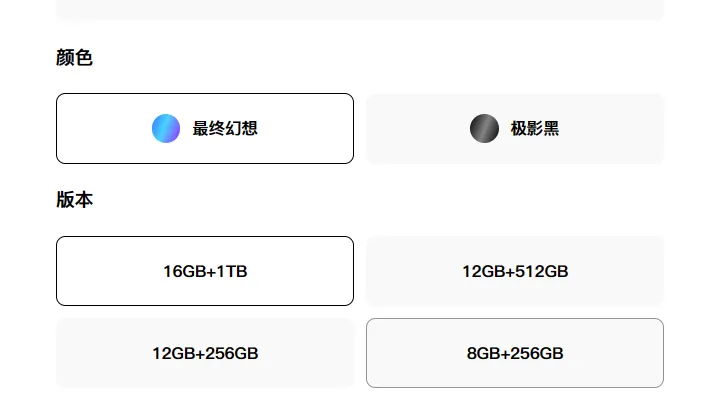Pick the 8GB+256GB storage version
This screenshot has width=704, height=412.
(515, 353)
